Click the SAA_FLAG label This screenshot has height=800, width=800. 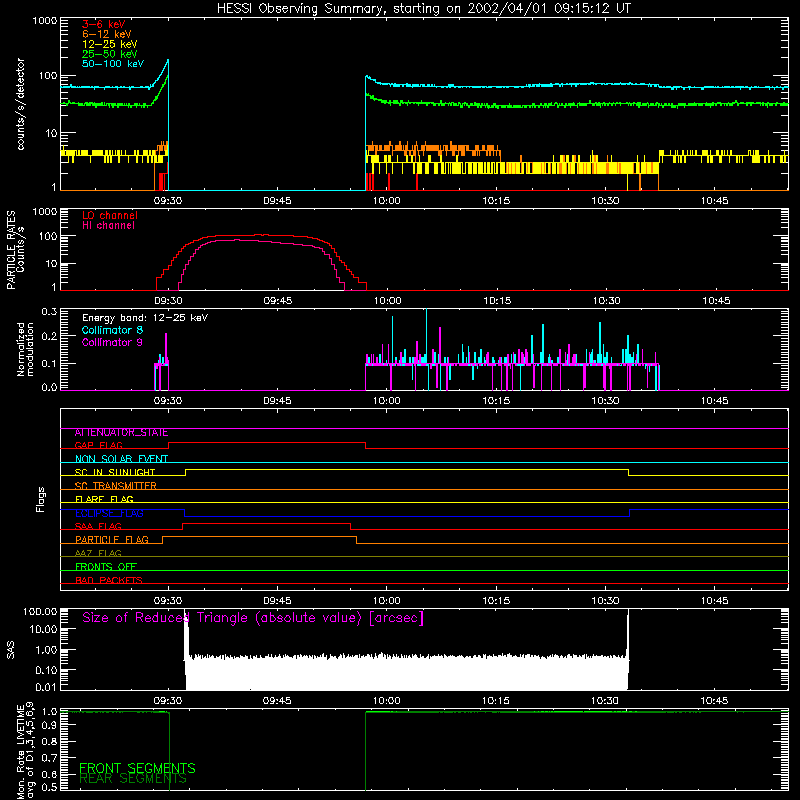(98, 527)
